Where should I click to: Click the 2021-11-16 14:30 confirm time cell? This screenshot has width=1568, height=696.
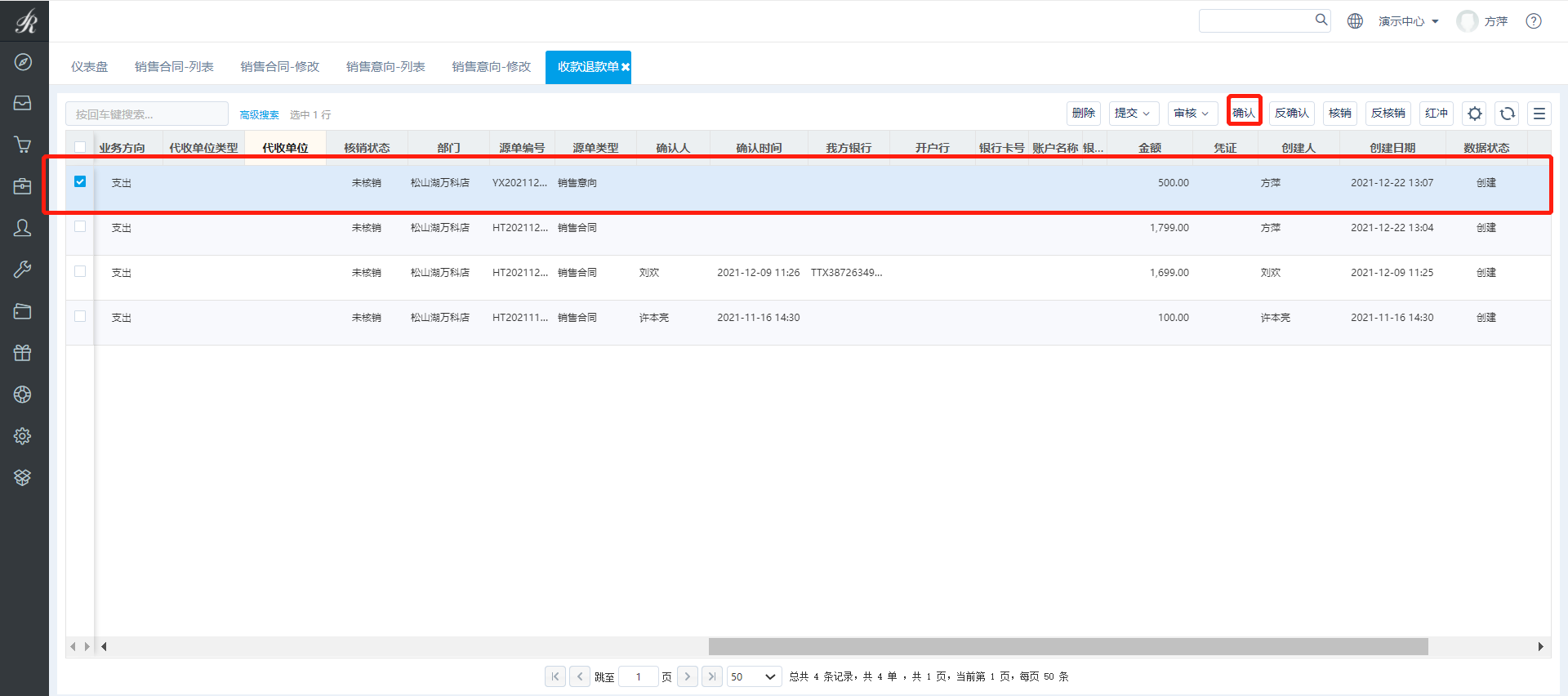[759, 318]
